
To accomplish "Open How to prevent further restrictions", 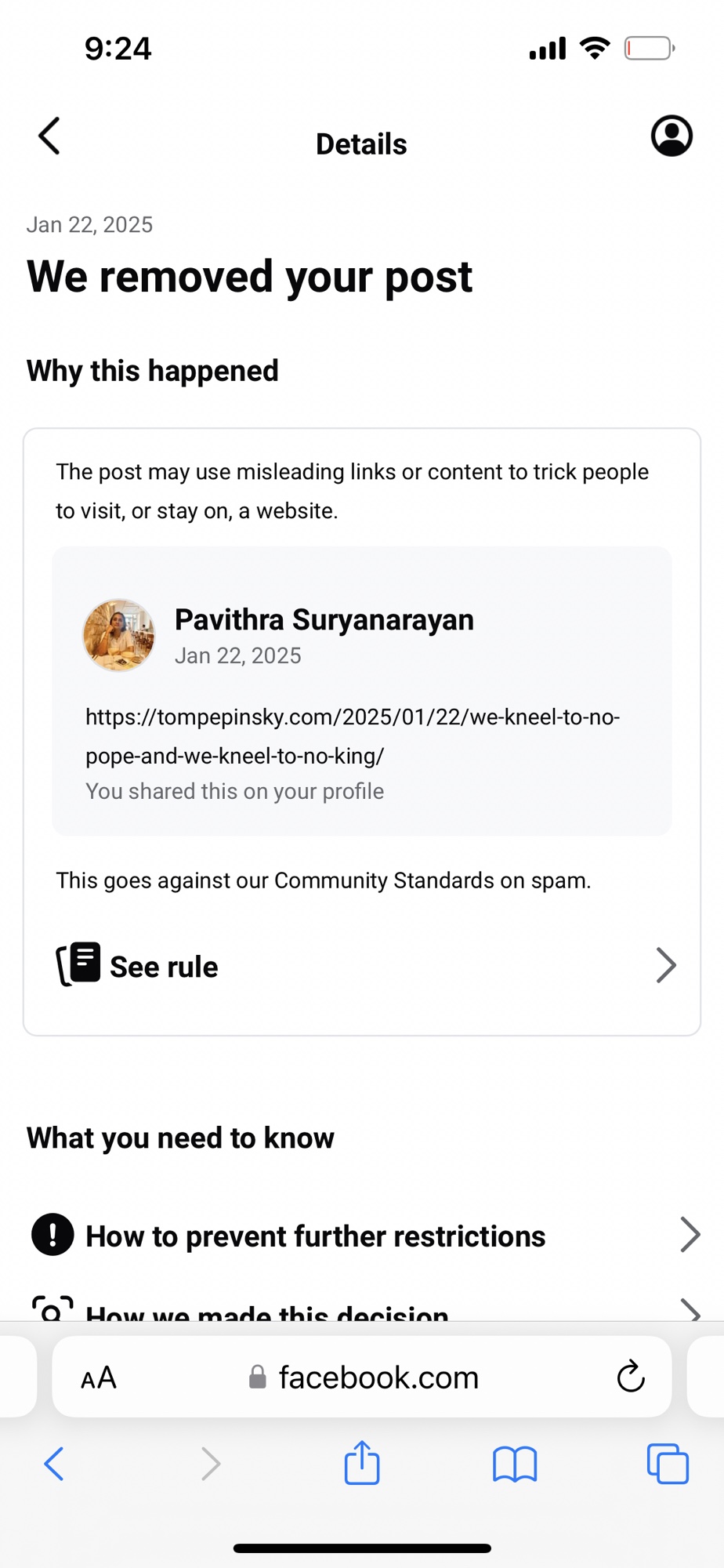I will 315,1236.
